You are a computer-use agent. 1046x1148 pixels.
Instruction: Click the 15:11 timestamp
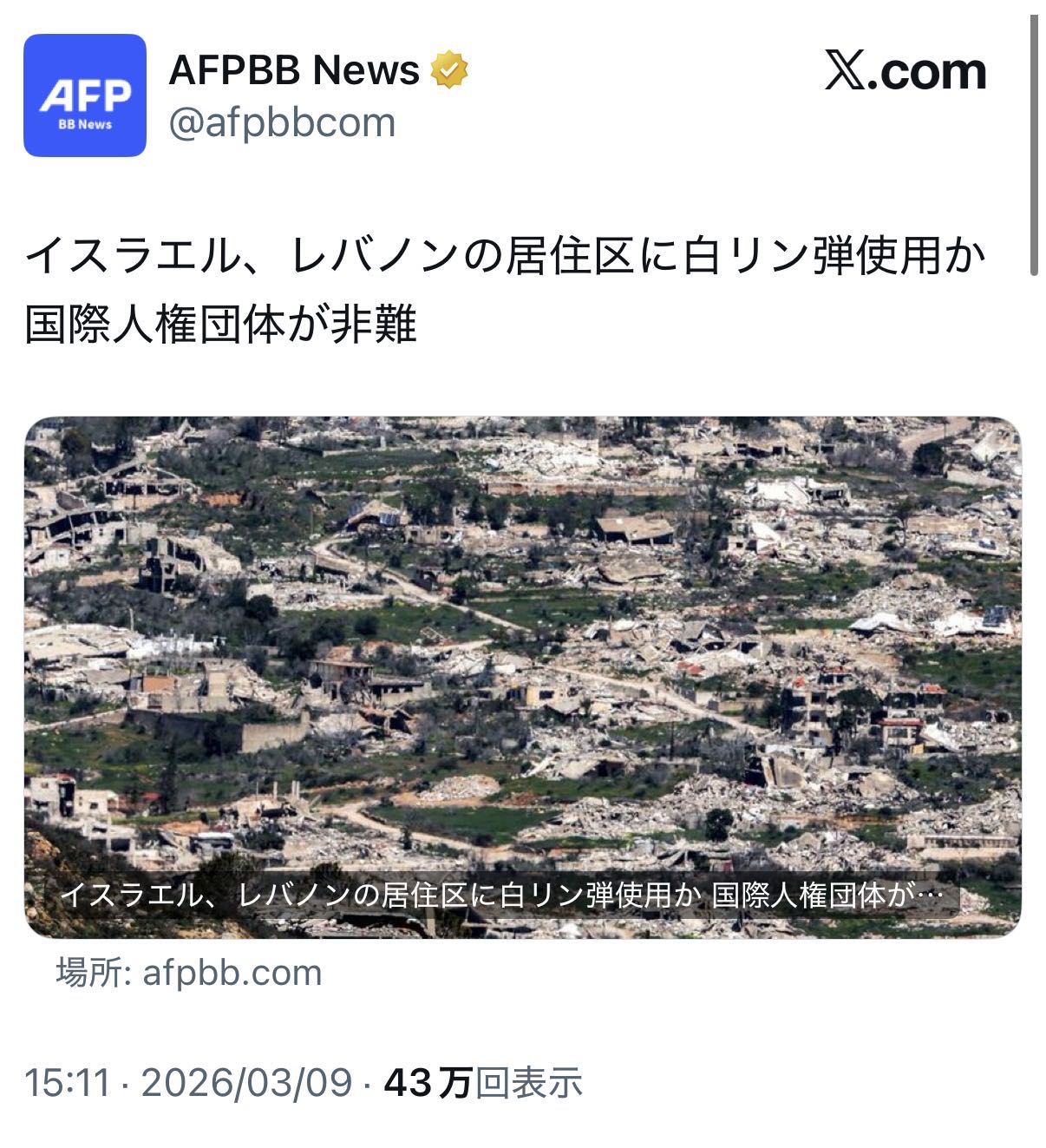pos(68,1083)
